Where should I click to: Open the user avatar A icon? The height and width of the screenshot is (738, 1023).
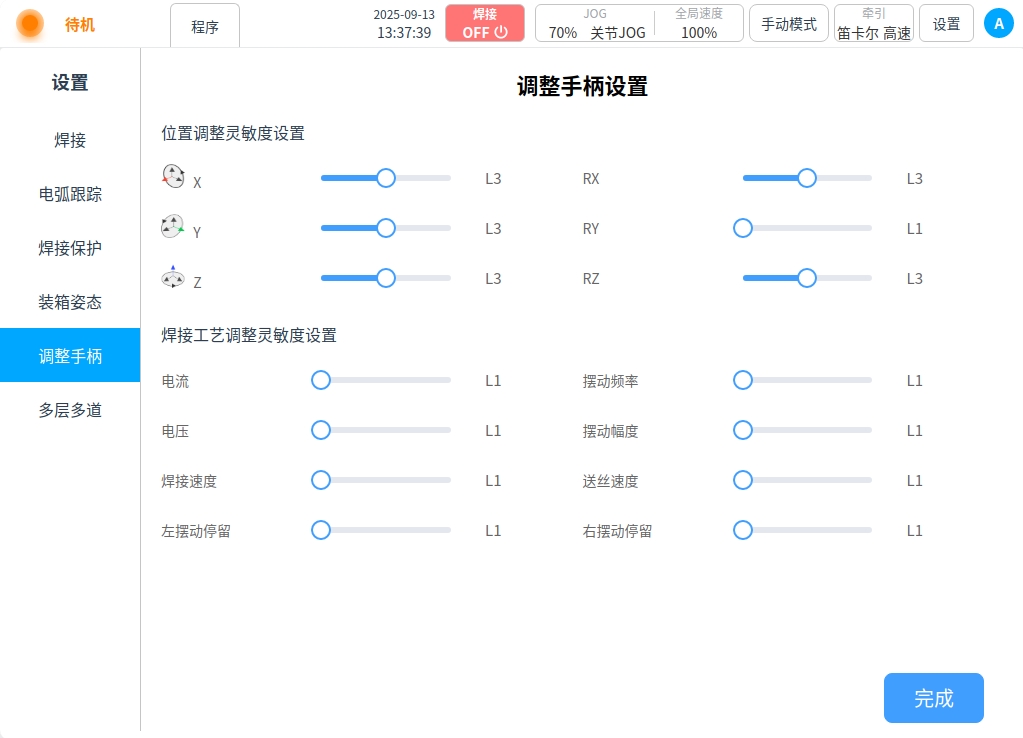(998, 23)
